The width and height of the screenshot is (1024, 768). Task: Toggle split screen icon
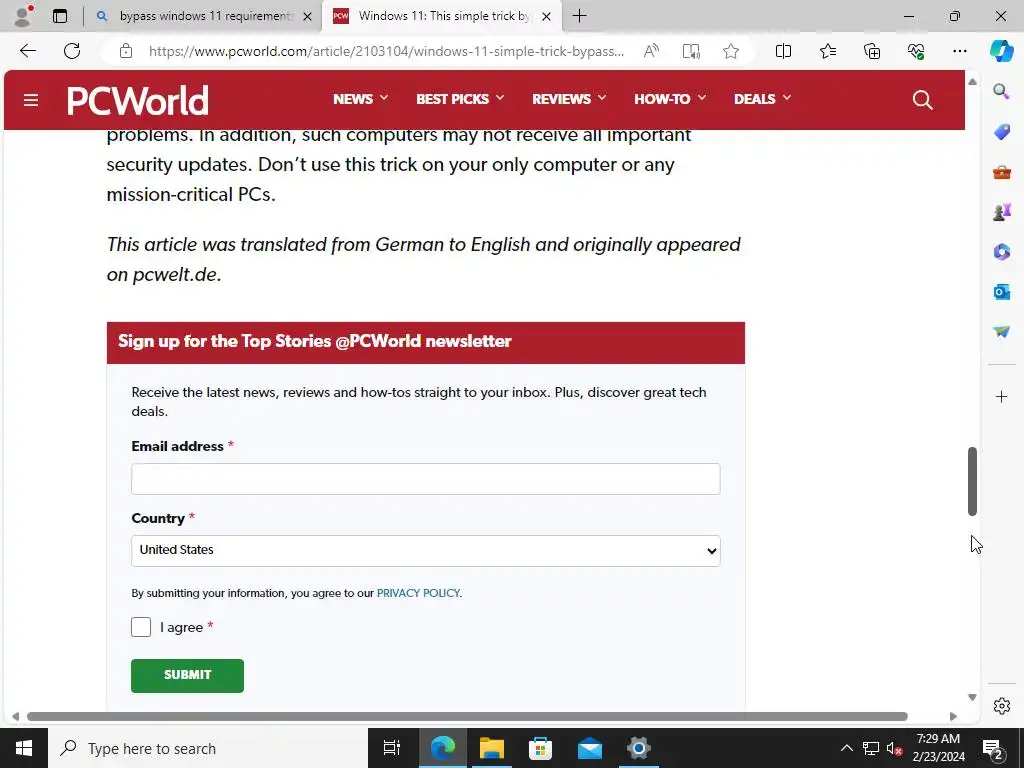[783, 51]
